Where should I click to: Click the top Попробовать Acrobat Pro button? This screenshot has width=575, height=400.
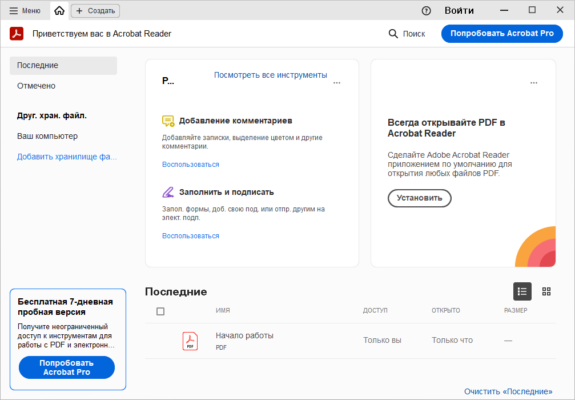tap(502, 33)
